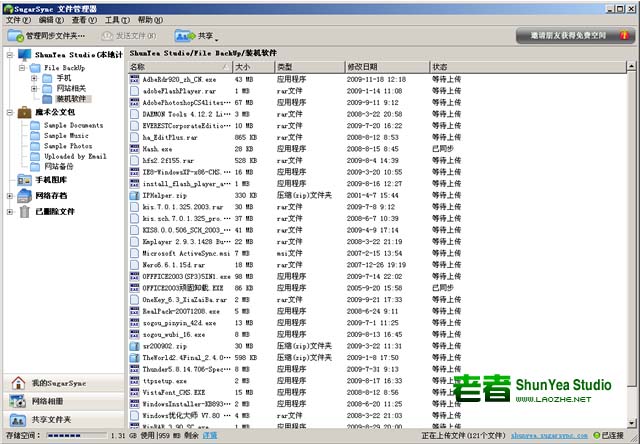Click the 网络存档 icon
Viewport: 640px width, 444px height.
(24, 196)
